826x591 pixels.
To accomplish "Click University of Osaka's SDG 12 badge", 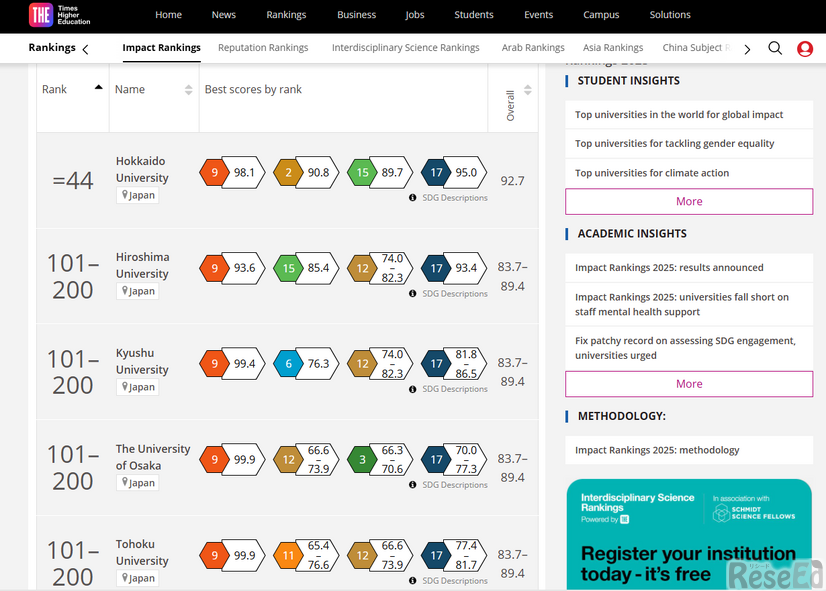I will (288, 459).
